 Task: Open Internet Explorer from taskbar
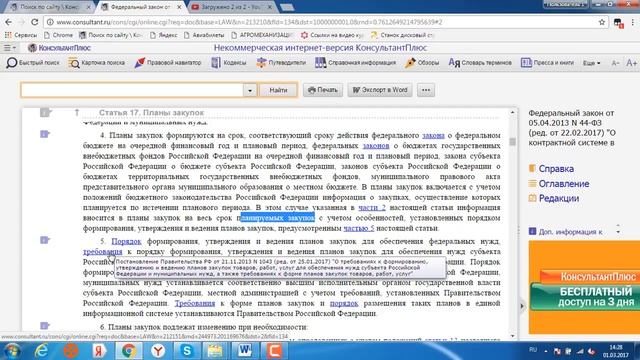[x=41, y=351]
